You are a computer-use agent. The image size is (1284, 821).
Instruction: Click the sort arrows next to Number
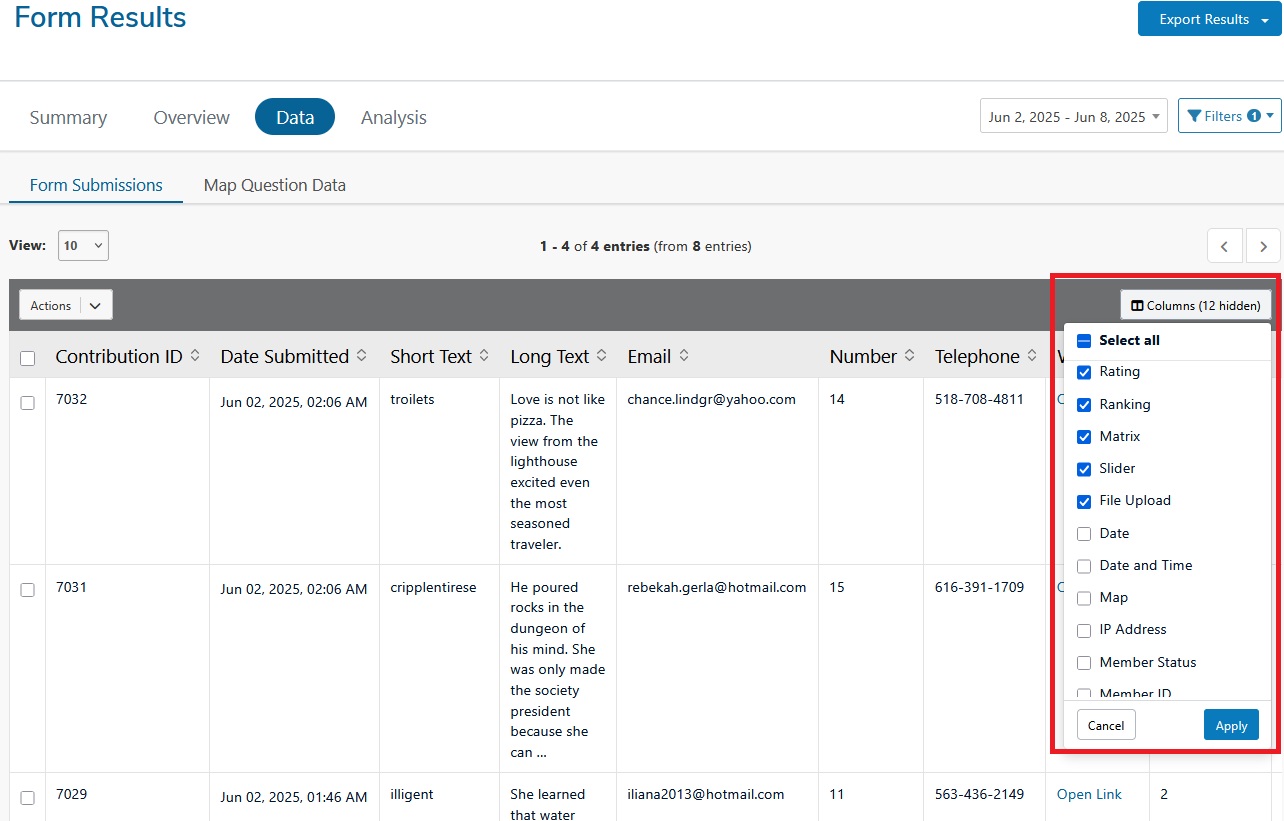click(x=910, y=356)
